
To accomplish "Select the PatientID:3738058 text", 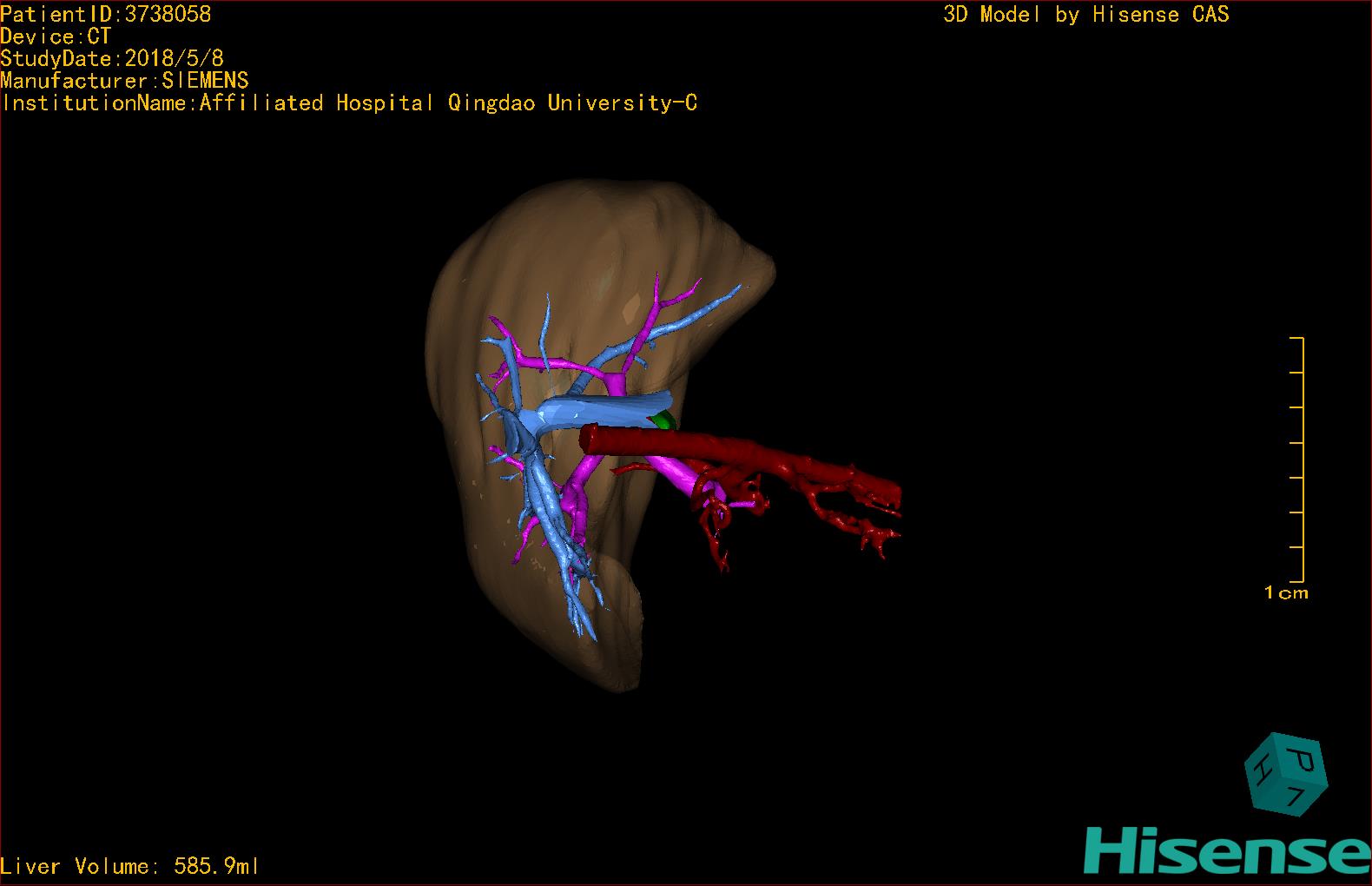I will tap(106, 14).
